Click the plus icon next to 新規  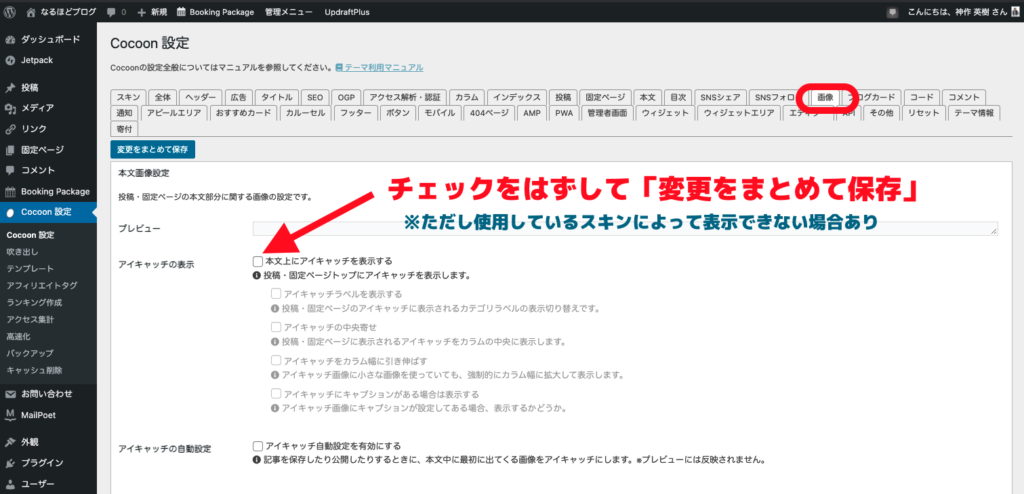(x=141, y=12)
